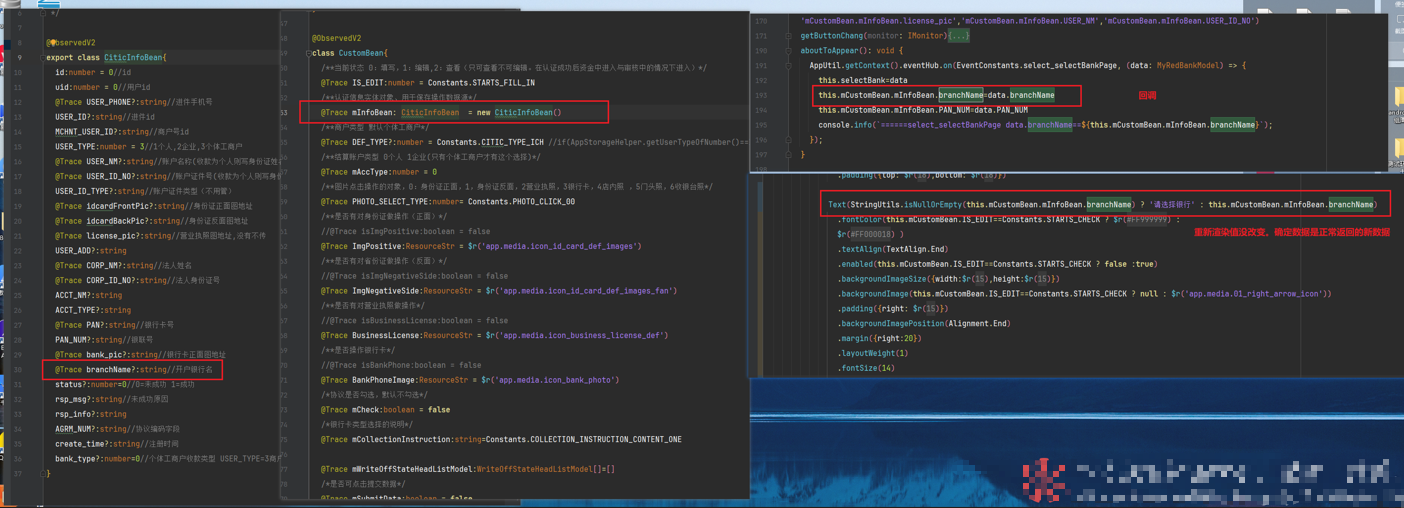Click CiticInfoBean type in mInfoBean declaration
The image size is (1404, 508).
tap(430, 113)
